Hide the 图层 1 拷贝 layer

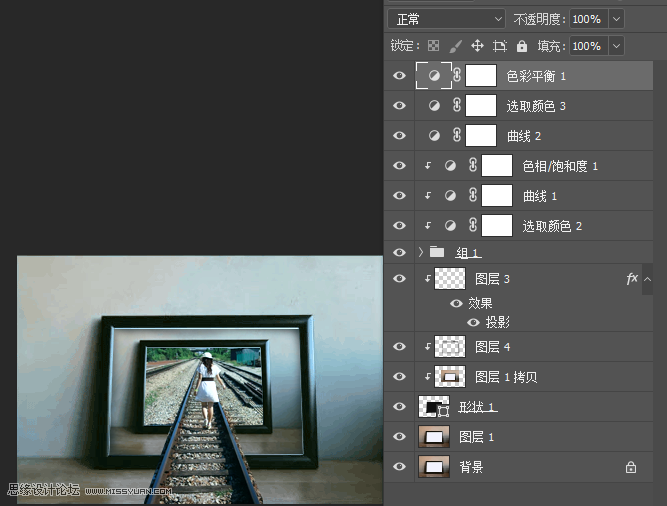(399, 376)
